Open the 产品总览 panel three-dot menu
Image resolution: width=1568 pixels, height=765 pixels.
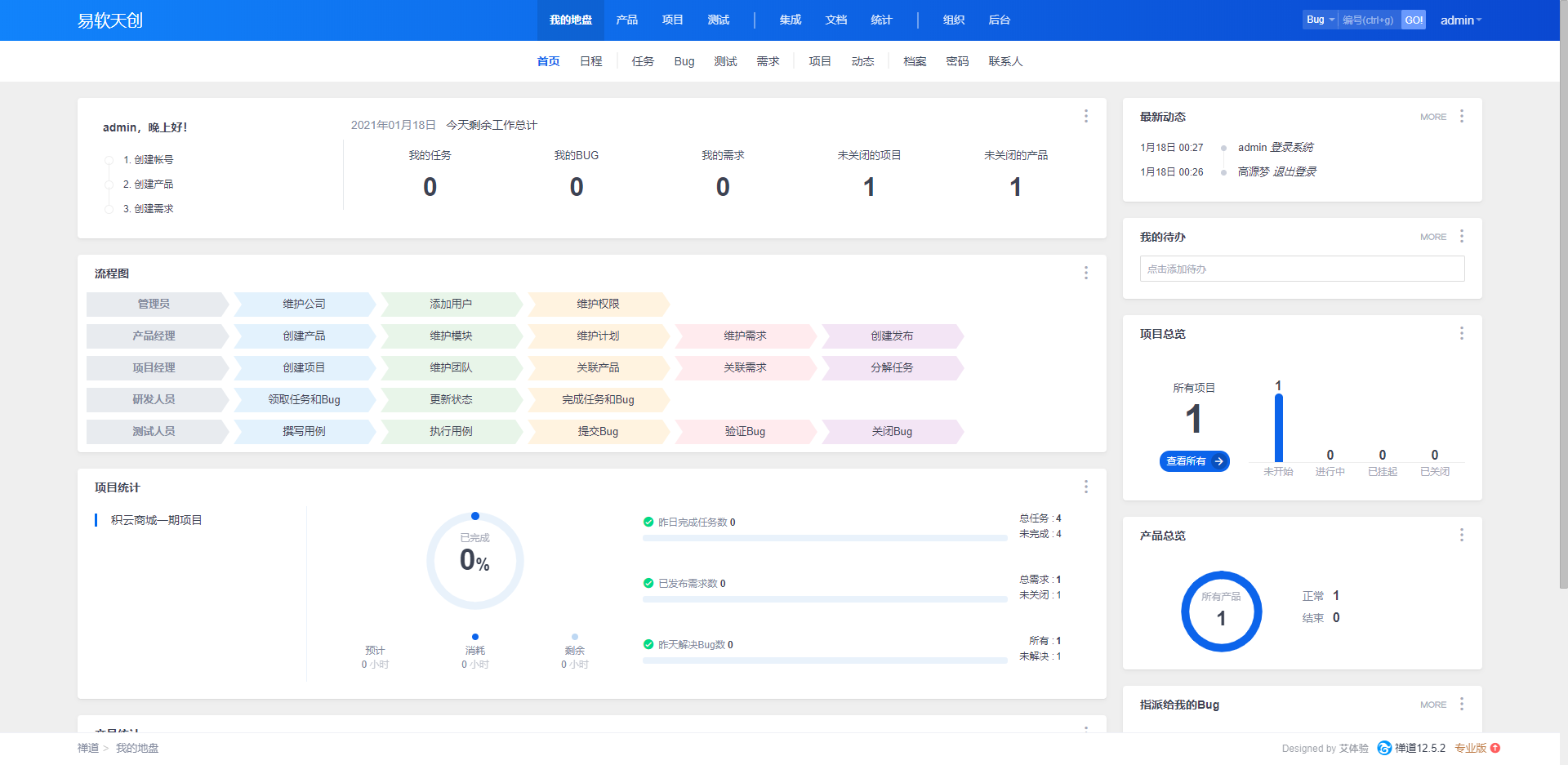1461,535
